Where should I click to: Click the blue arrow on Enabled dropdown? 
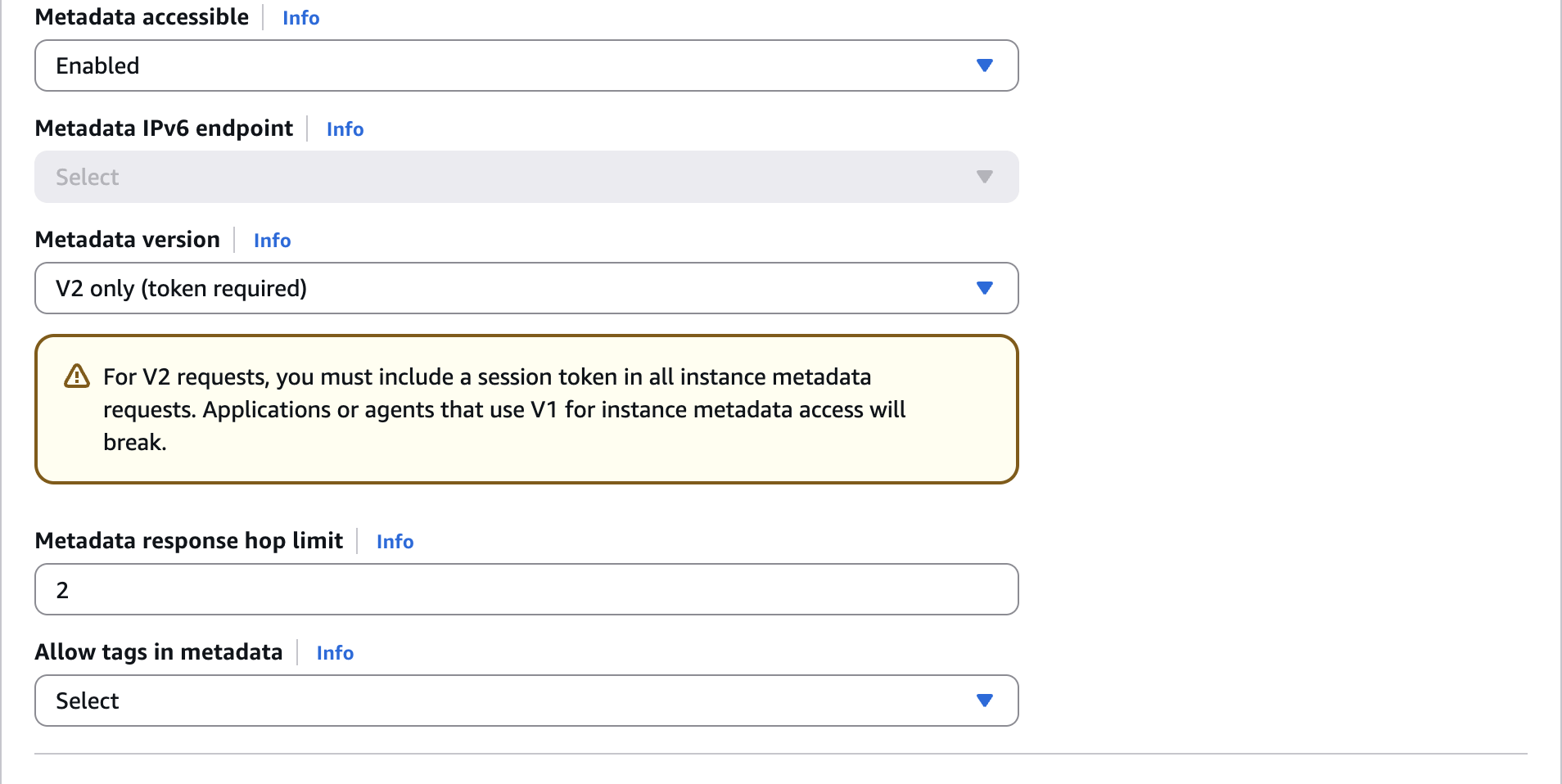985,65
